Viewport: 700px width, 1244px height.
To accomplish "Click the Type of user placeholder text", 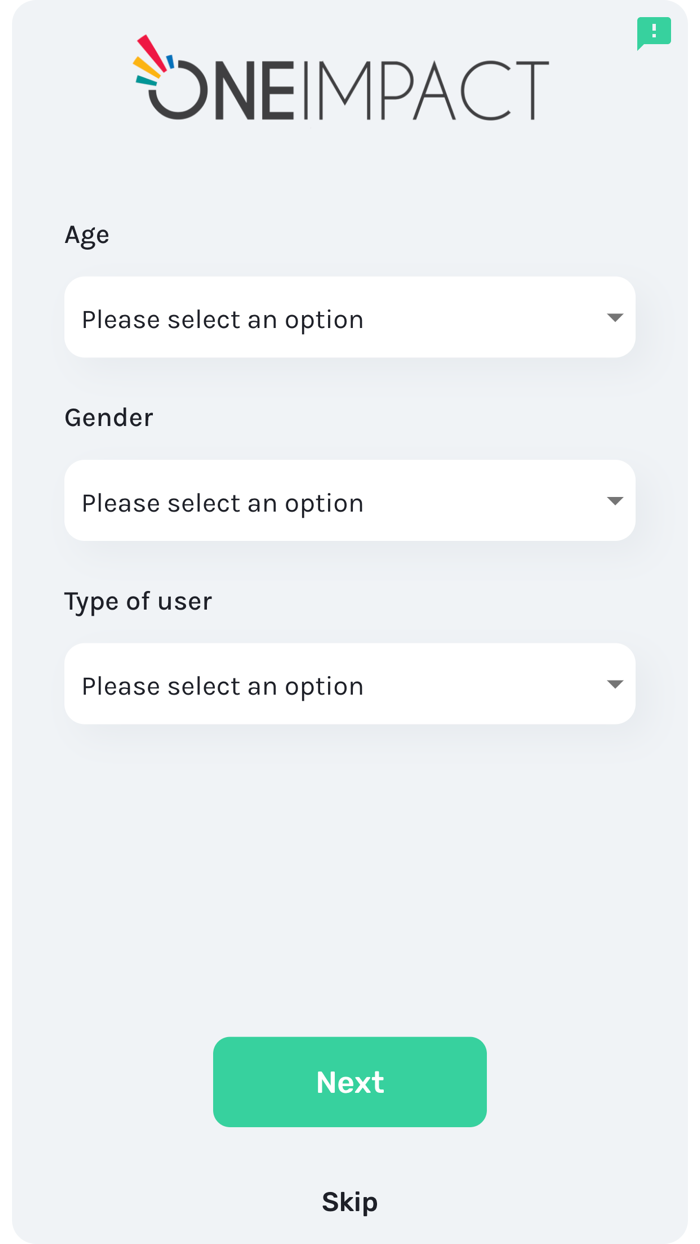I will point(222,686).
